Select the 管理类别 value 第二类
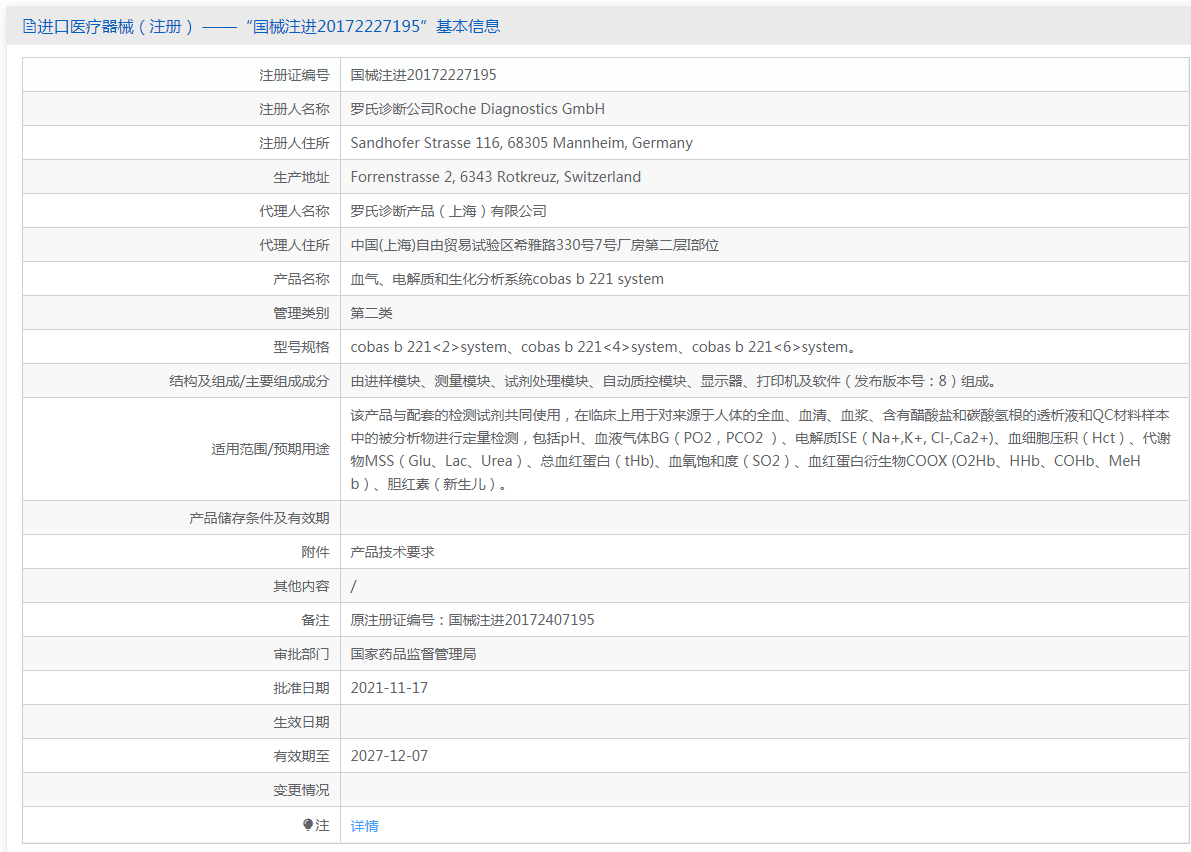This screenshot has height=852, width=1191. [x=370, y=312]
